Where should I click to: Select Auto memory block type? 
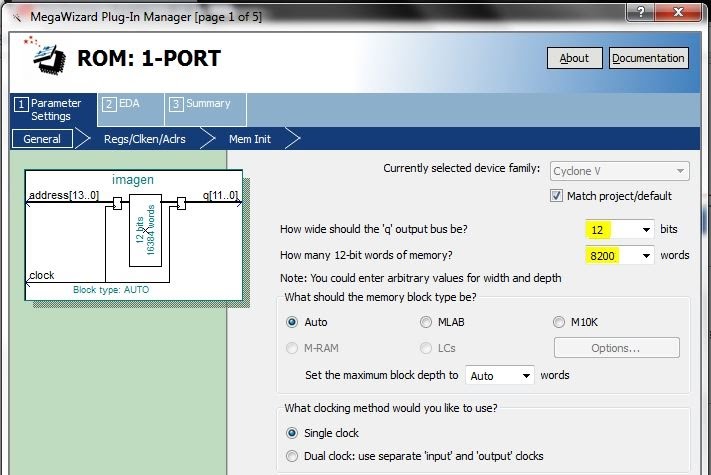[x=292, y=322]
